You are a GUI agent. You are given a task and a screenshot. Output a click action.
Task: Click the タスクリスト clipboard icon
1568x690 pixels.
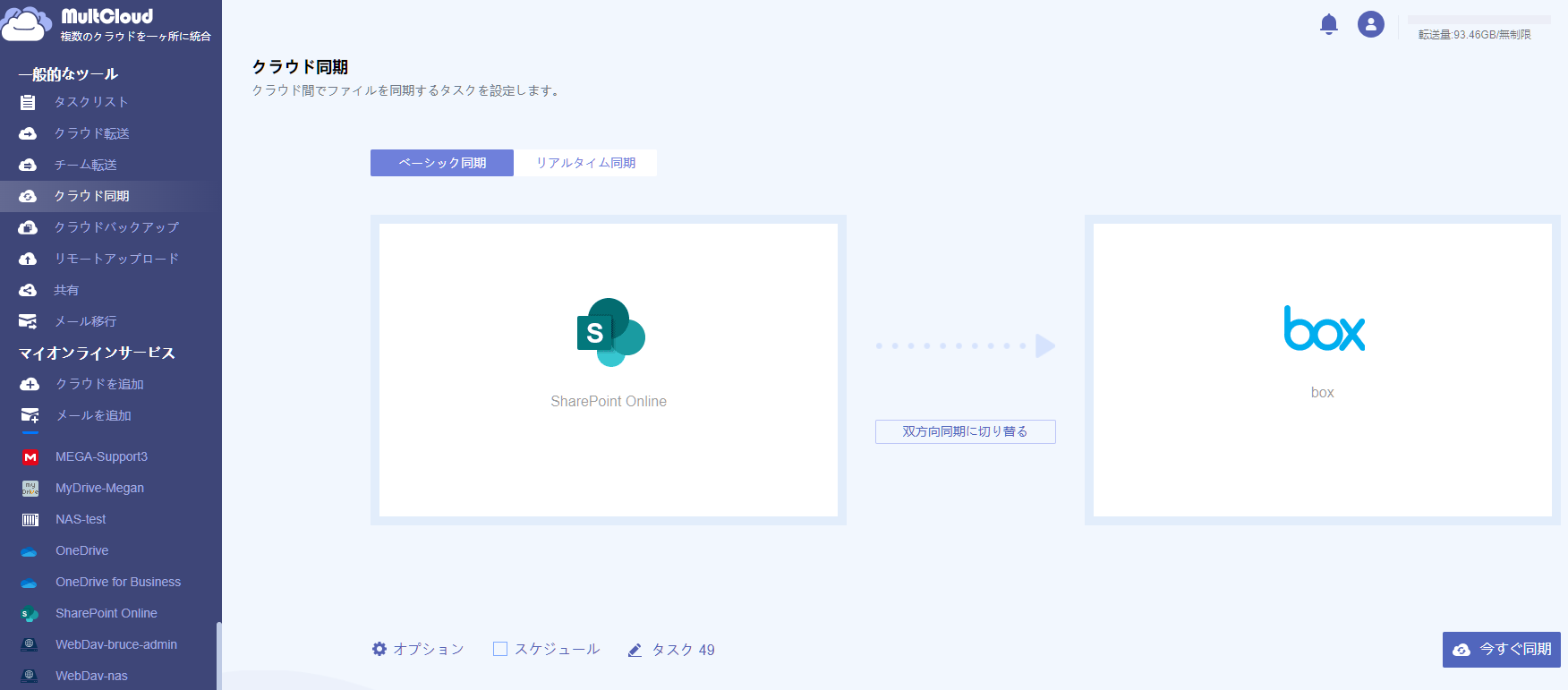pyautogui.click(x=28, y=102)
